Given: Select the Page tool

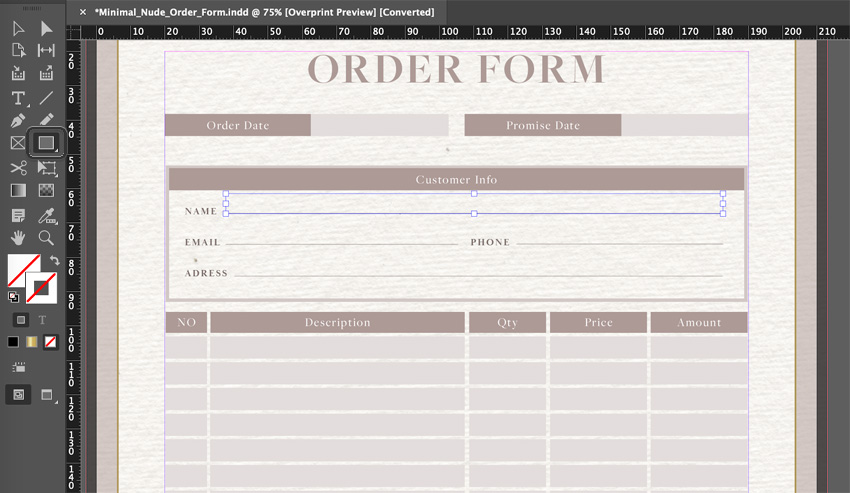Looking at the screenshot, I should point(18,50).
